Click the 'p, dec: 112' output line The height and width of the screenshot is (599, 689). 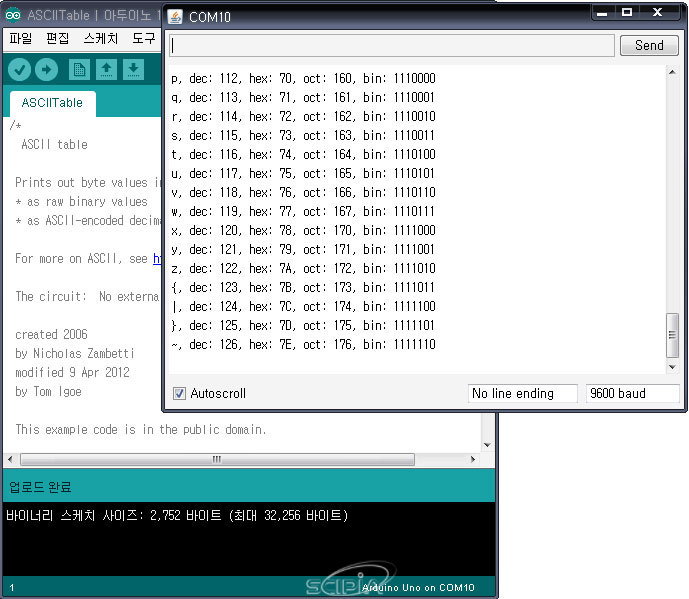303,79
